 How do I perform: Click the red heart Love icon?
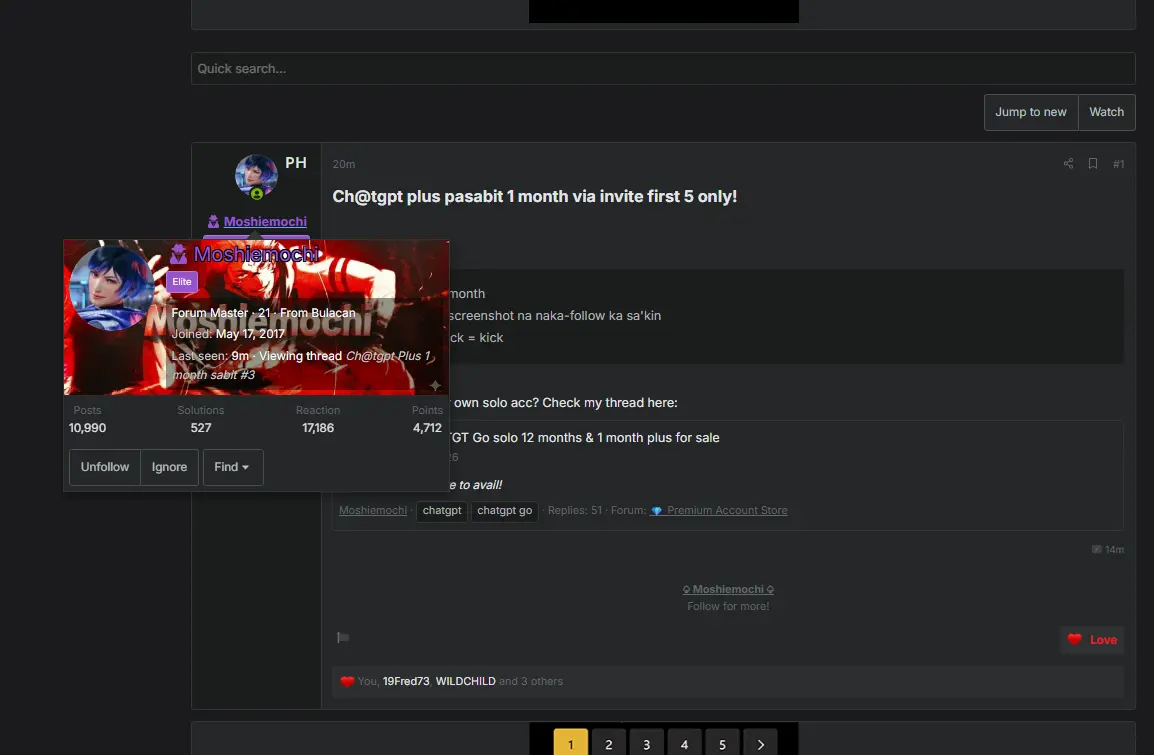[1075, 639]
